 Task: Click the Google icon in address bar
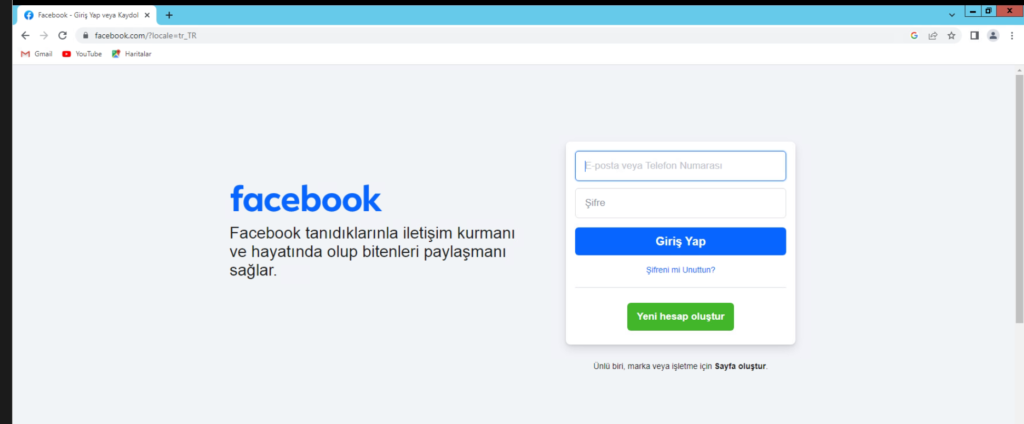[914, 35]
